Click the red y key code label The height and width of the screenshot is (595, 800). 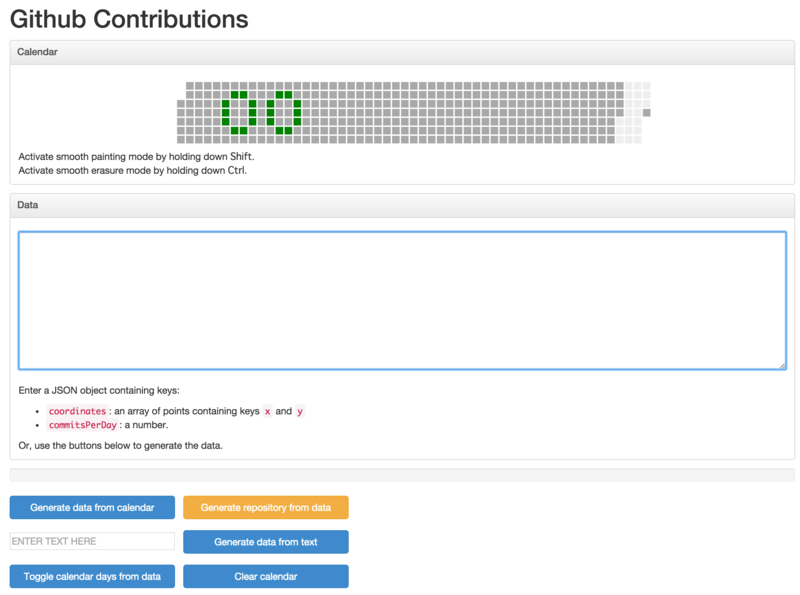coord(300,411)
